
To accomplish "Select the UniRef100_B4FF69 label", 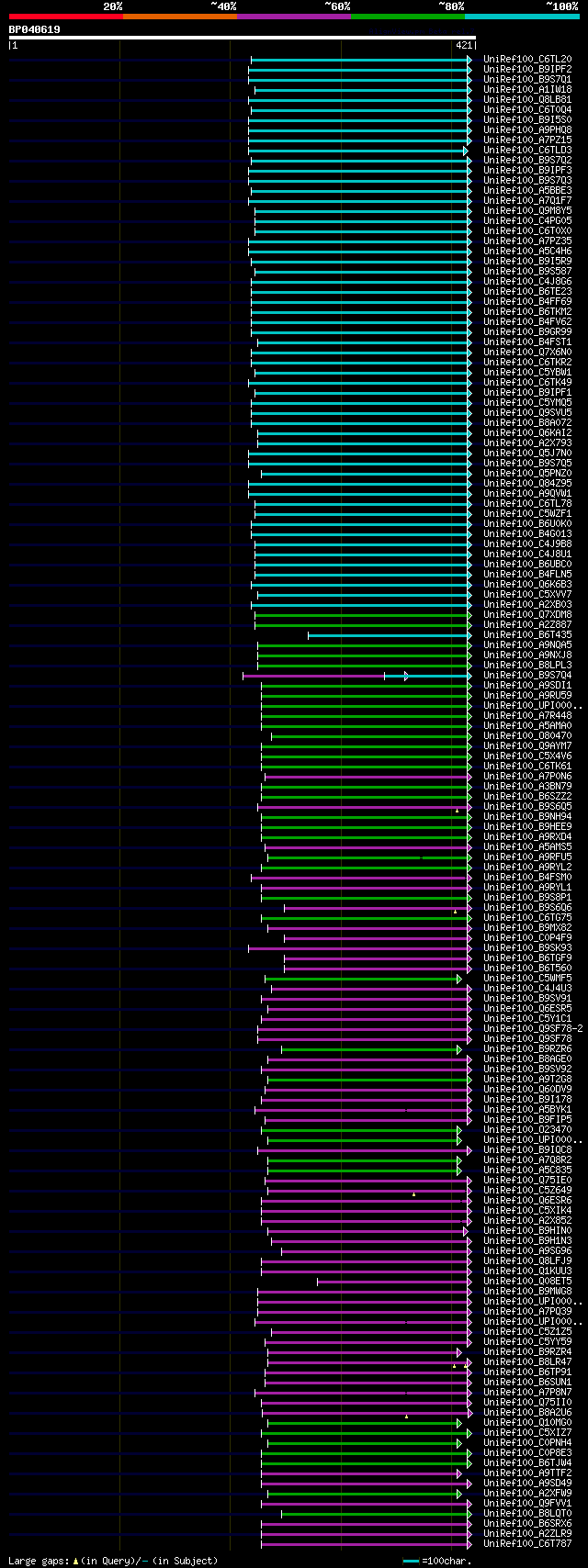I will [527, 302].
